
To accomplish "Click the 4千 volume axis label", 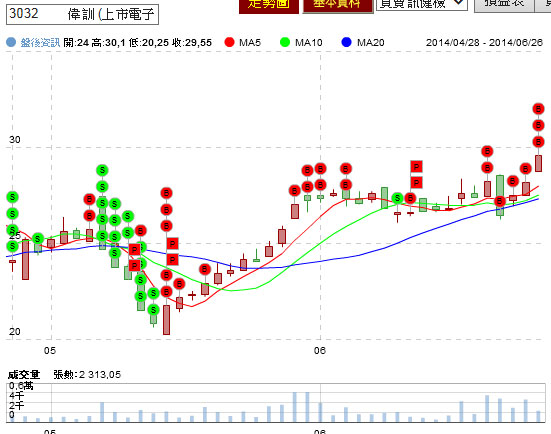I will 17,396.
